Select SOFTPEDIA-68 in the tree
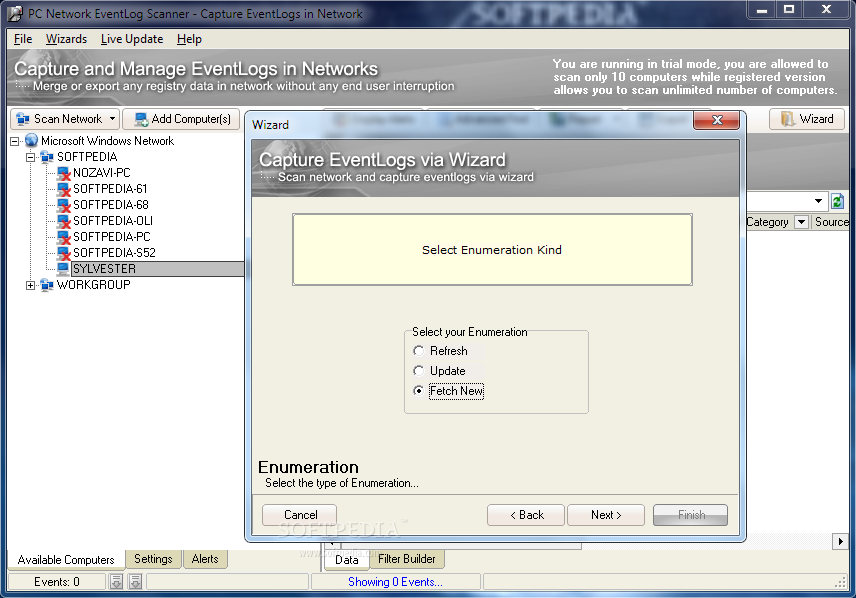Image resolution: width=856 pixels, height=598 pixels. [111, 205]
